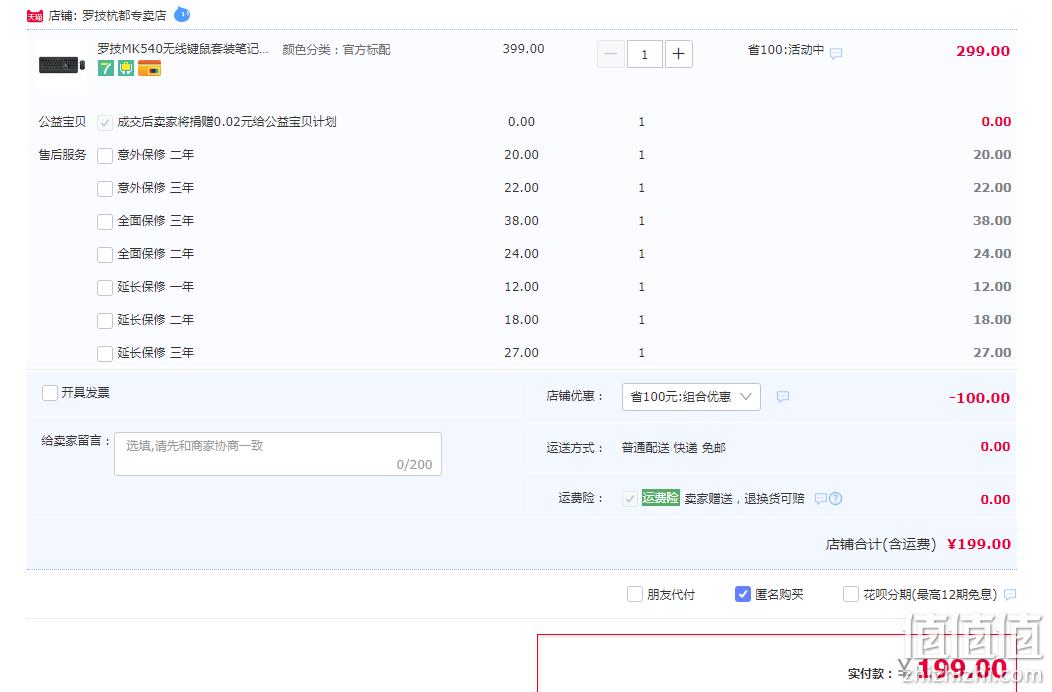Tick the 延长保修 二年 checkbox
This screenshot has height=692, width=1052.
[105, 320]
